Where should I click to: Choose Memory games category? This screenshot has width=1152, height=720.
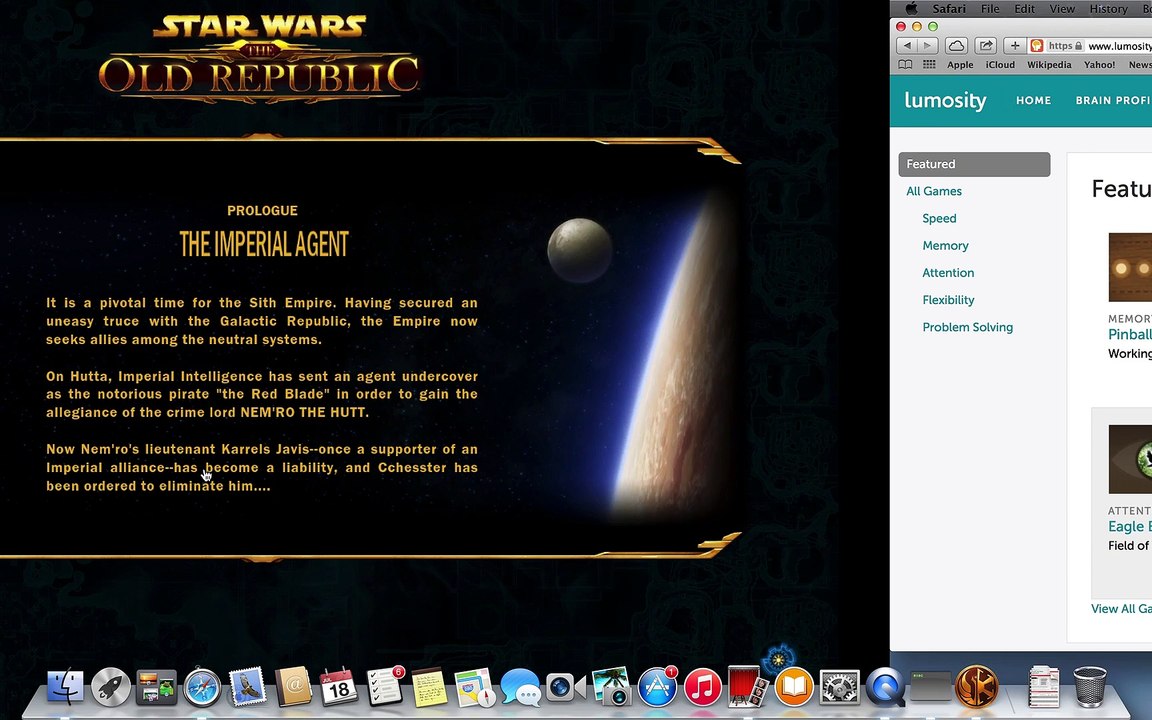(946, 245)
